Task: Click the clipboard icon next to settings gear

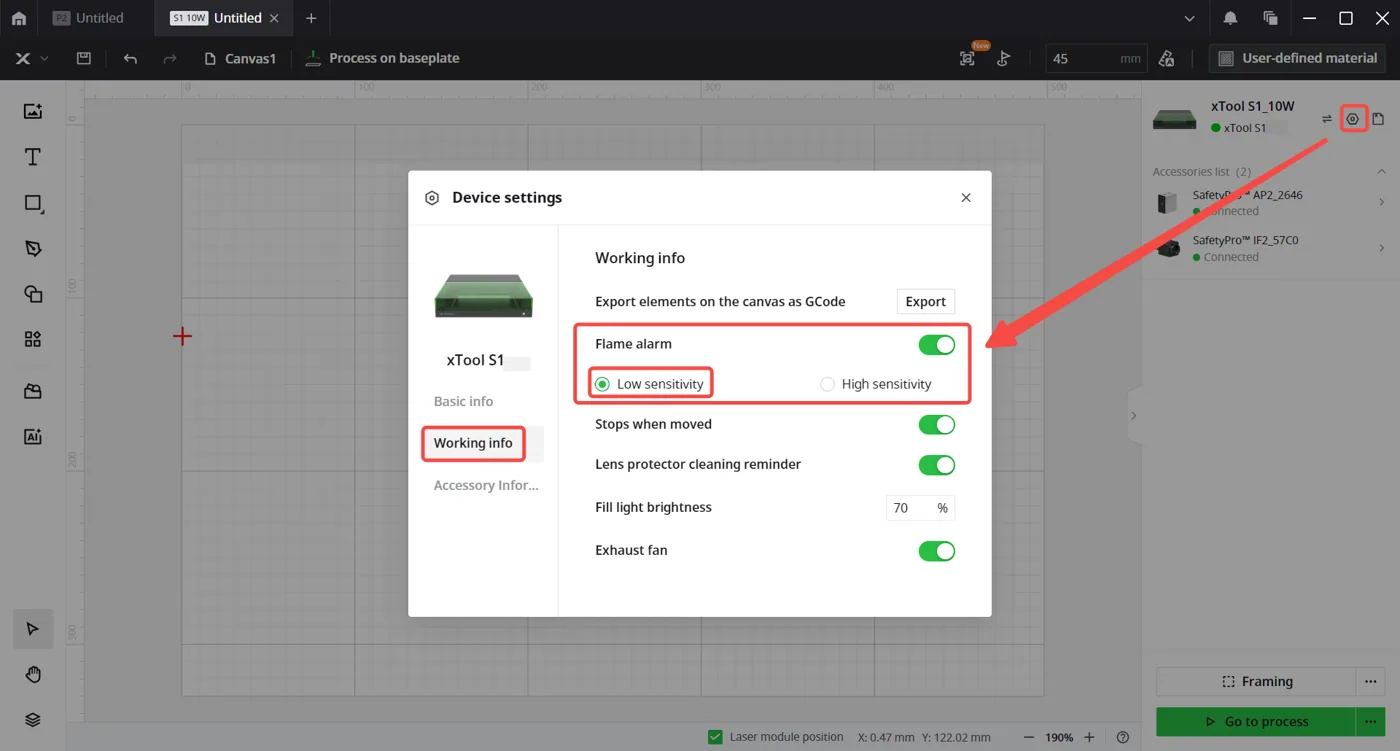Action: coord(1378,119)
